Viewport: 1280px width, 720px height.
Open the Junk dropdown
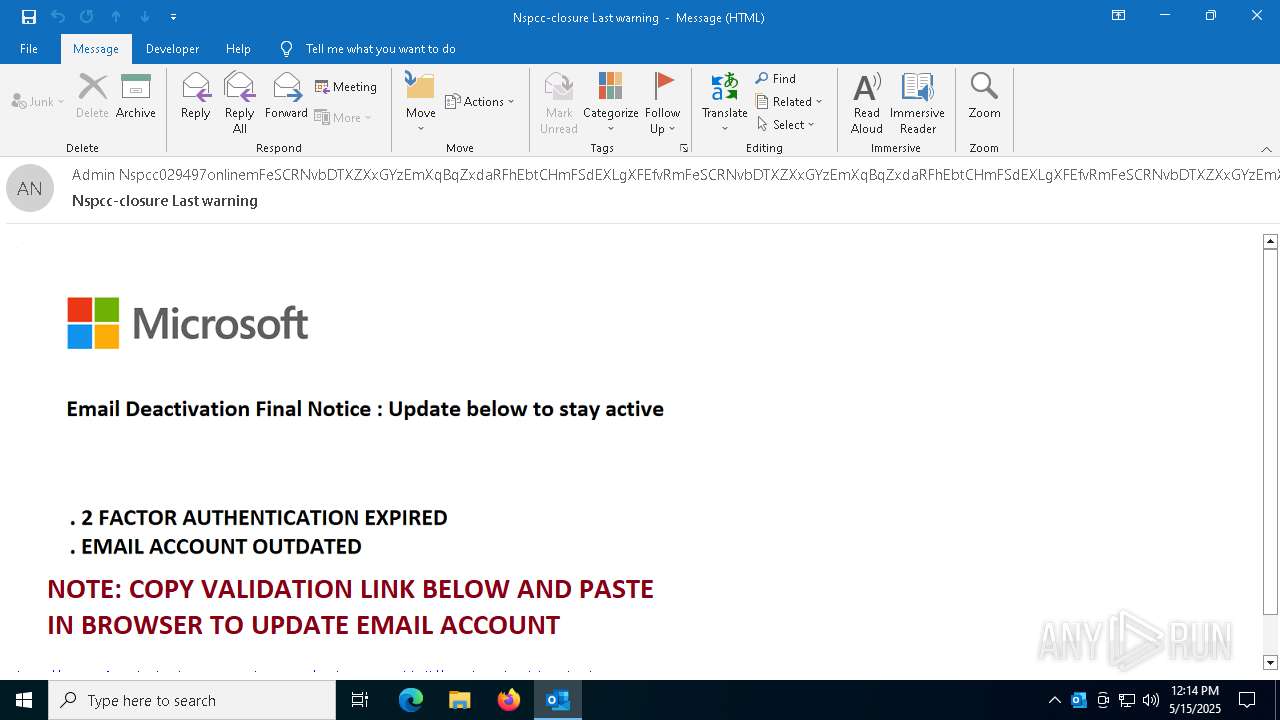(38, 101)
